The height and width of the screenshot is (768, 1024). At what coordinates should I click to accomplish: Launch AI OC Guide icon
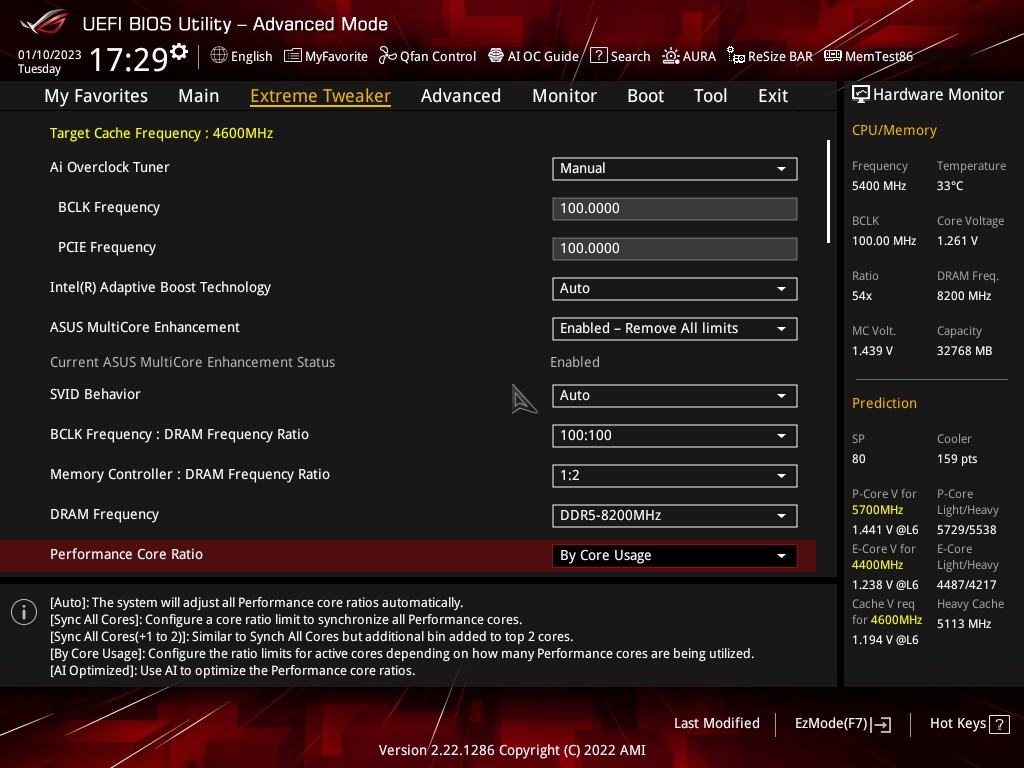[x=496, y=56]
